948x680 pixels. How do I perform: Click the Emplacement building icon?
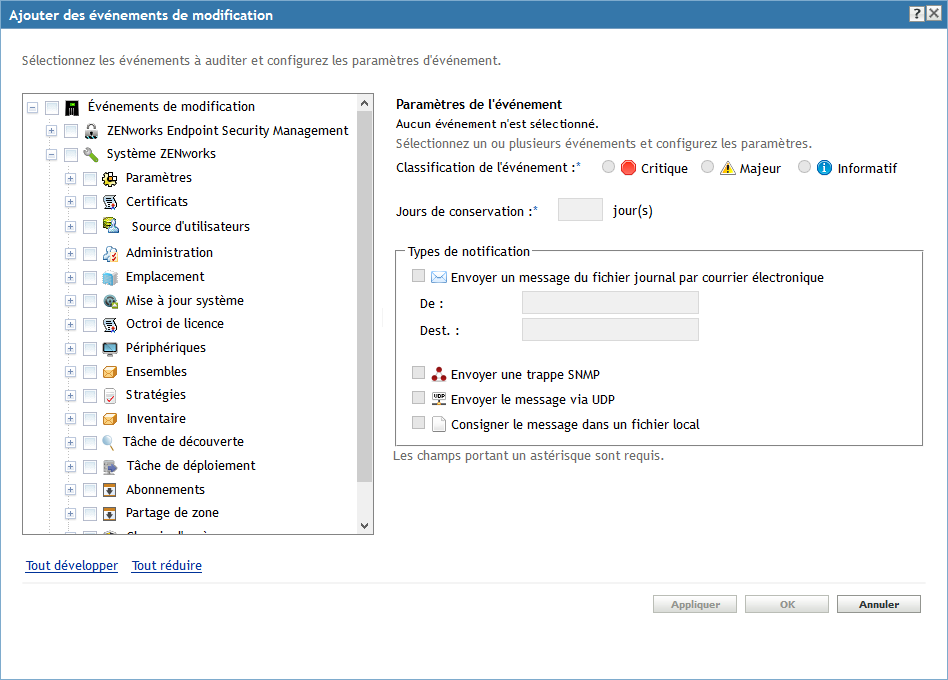point(110,277)
